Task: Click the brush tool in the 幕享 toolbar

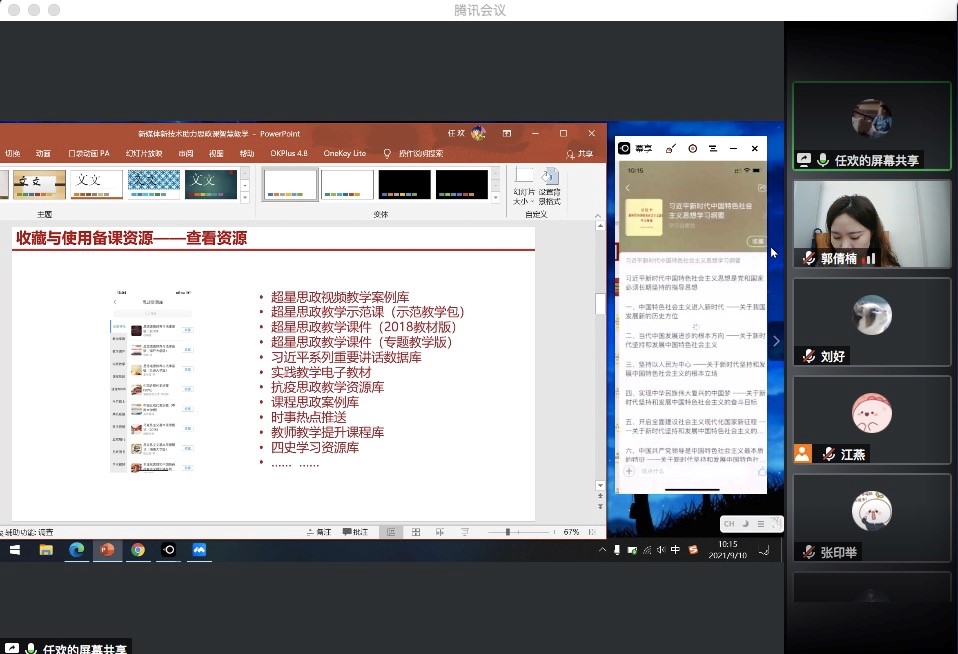Action: [x=671, y=148]
